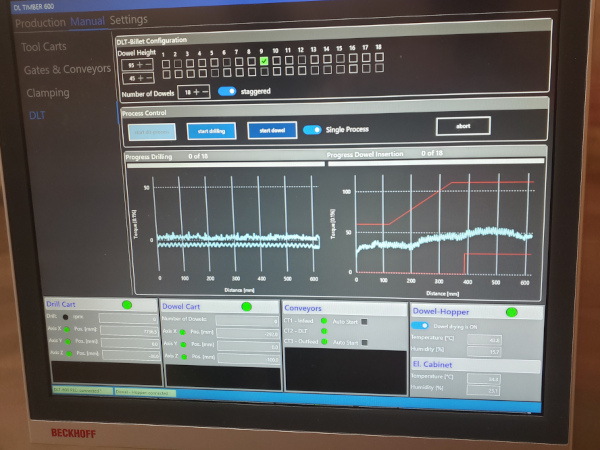Switch to the Manual tab
Screen dimensions: 600x450
pos(87,21)
